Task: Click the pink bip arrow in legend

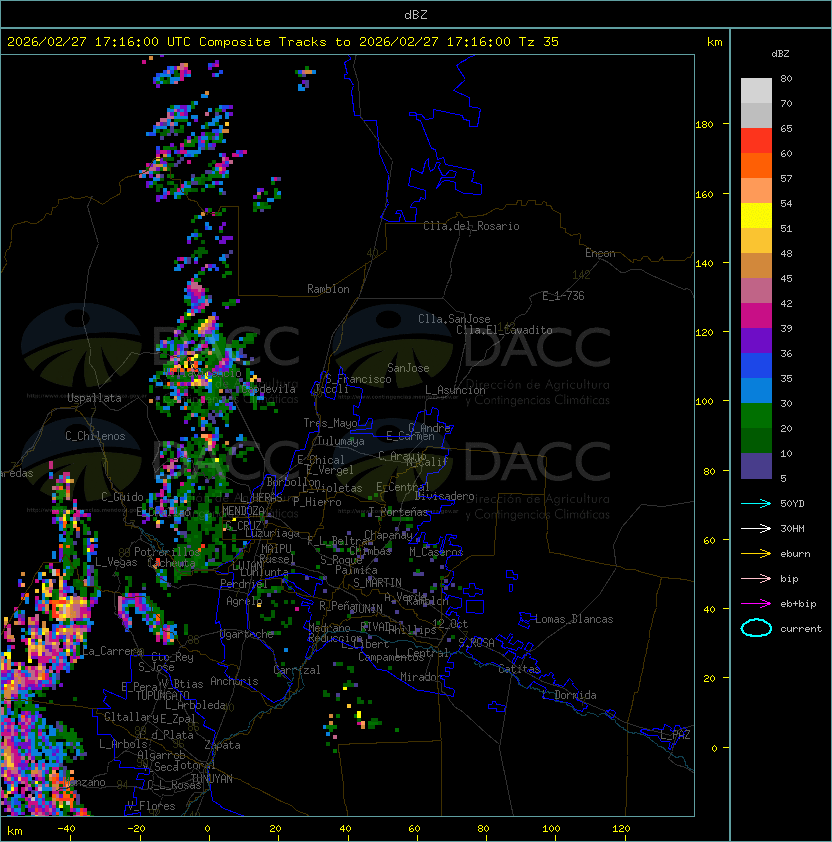Action: [756, 578]
